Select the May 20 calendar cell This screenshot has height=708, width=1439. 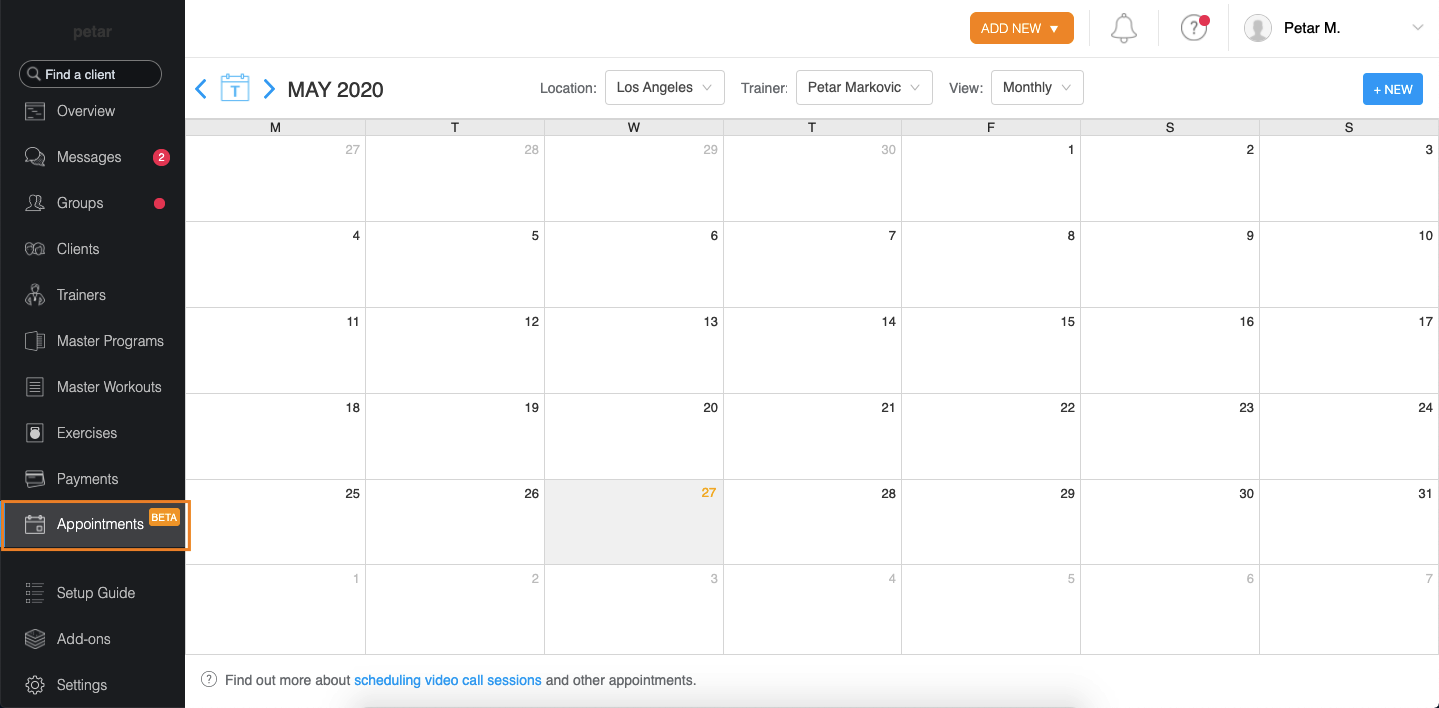[x=634, y=436]
